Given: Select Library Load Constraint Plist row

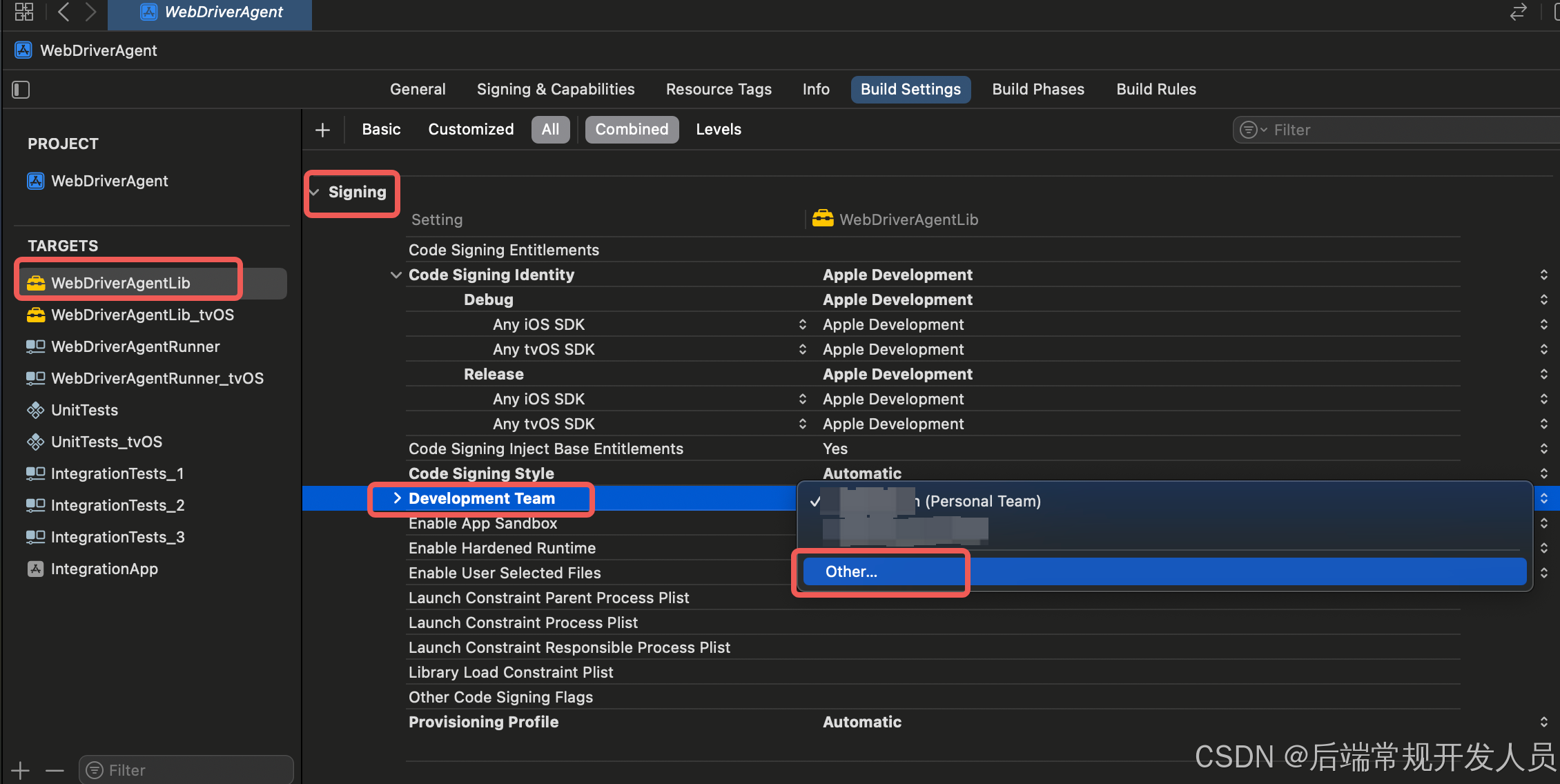Looking at the screenshot, I should click(933, 672).
